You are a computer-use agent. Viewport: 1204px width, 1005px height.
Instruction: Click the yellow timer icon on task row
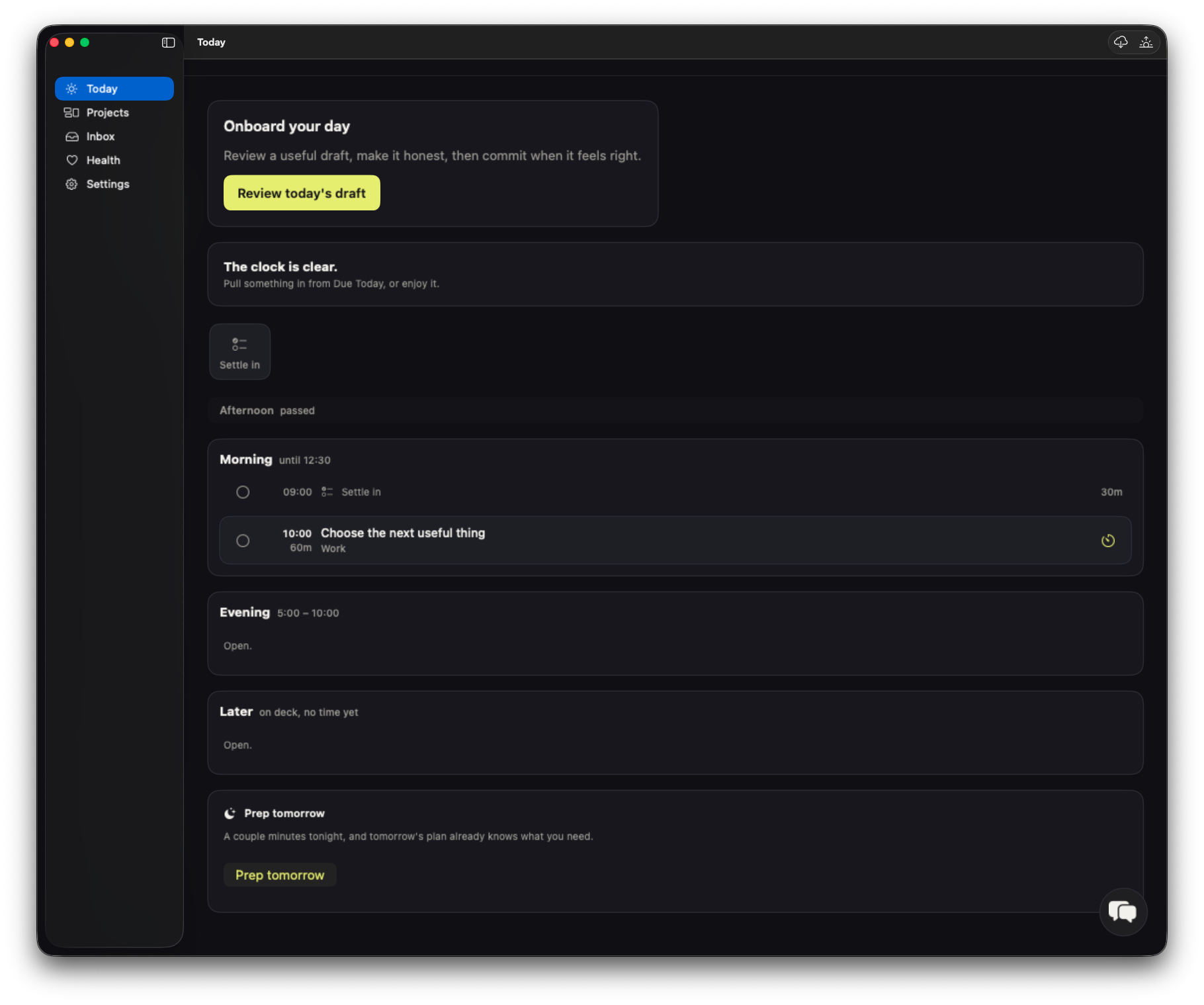[1108, 541]
